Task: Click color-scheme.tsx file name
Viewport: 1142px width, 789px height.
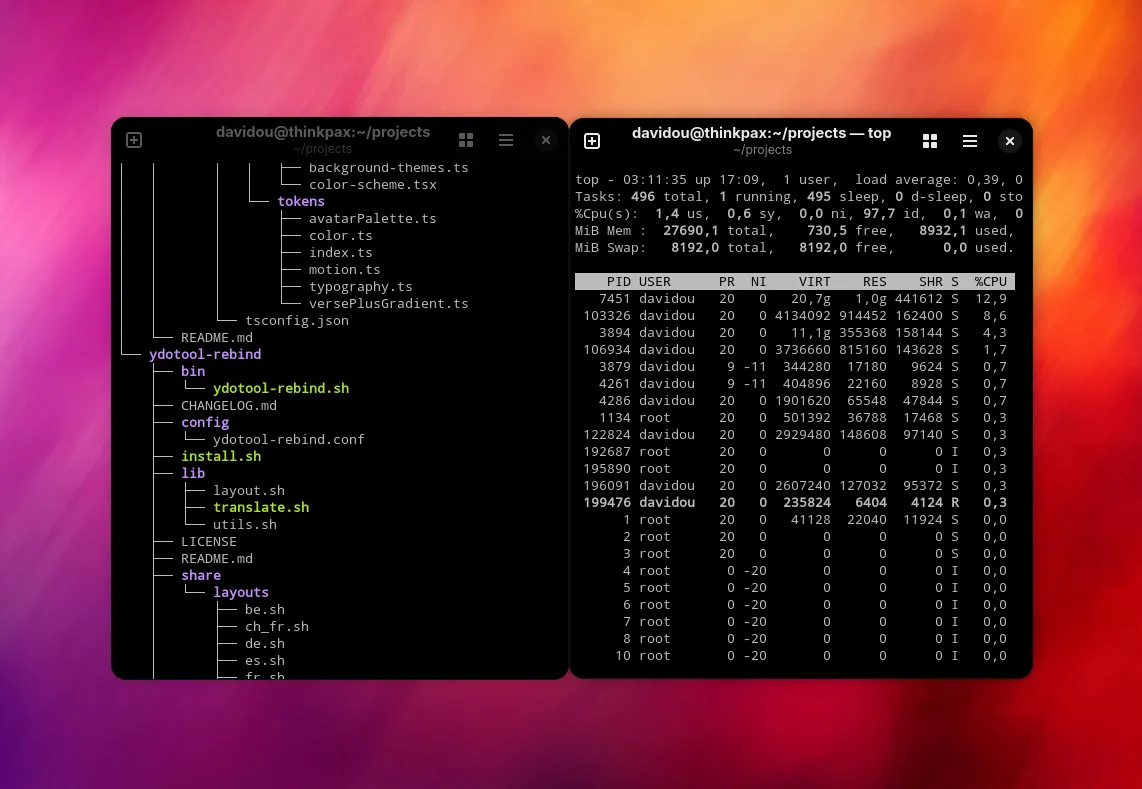Action: (372, 184)
